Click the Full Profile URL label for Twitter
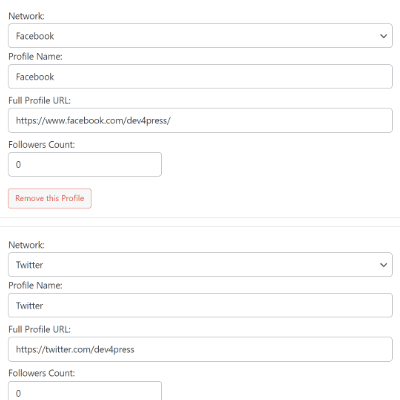400x400 pixels. pyautogui.click(x=39, y=329)
